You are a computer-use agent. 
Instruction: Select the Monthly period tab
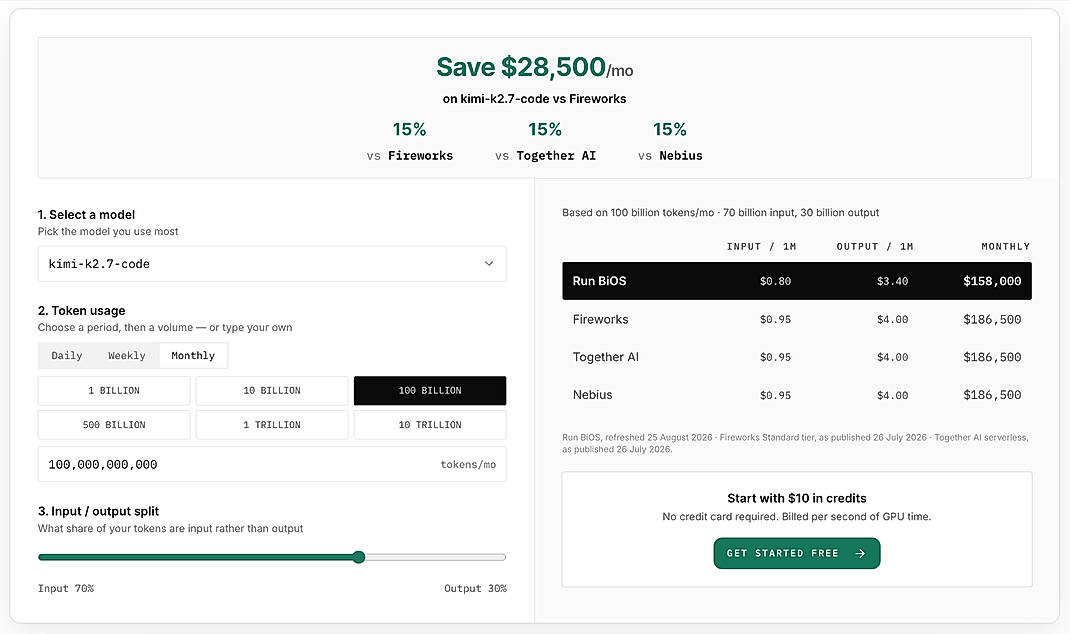[193, 356]
